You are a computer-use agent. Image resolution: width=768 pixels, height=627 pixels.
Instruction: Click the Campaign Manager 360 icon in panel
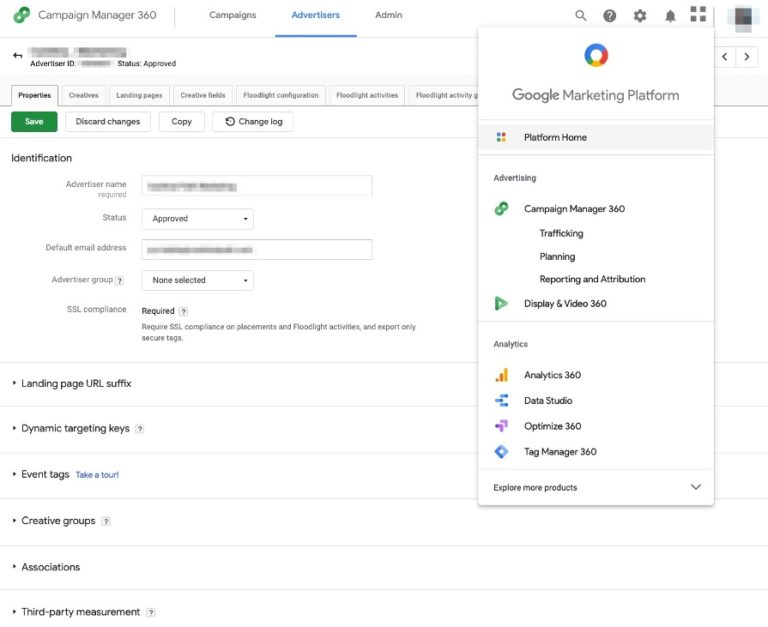pos(501,209)
